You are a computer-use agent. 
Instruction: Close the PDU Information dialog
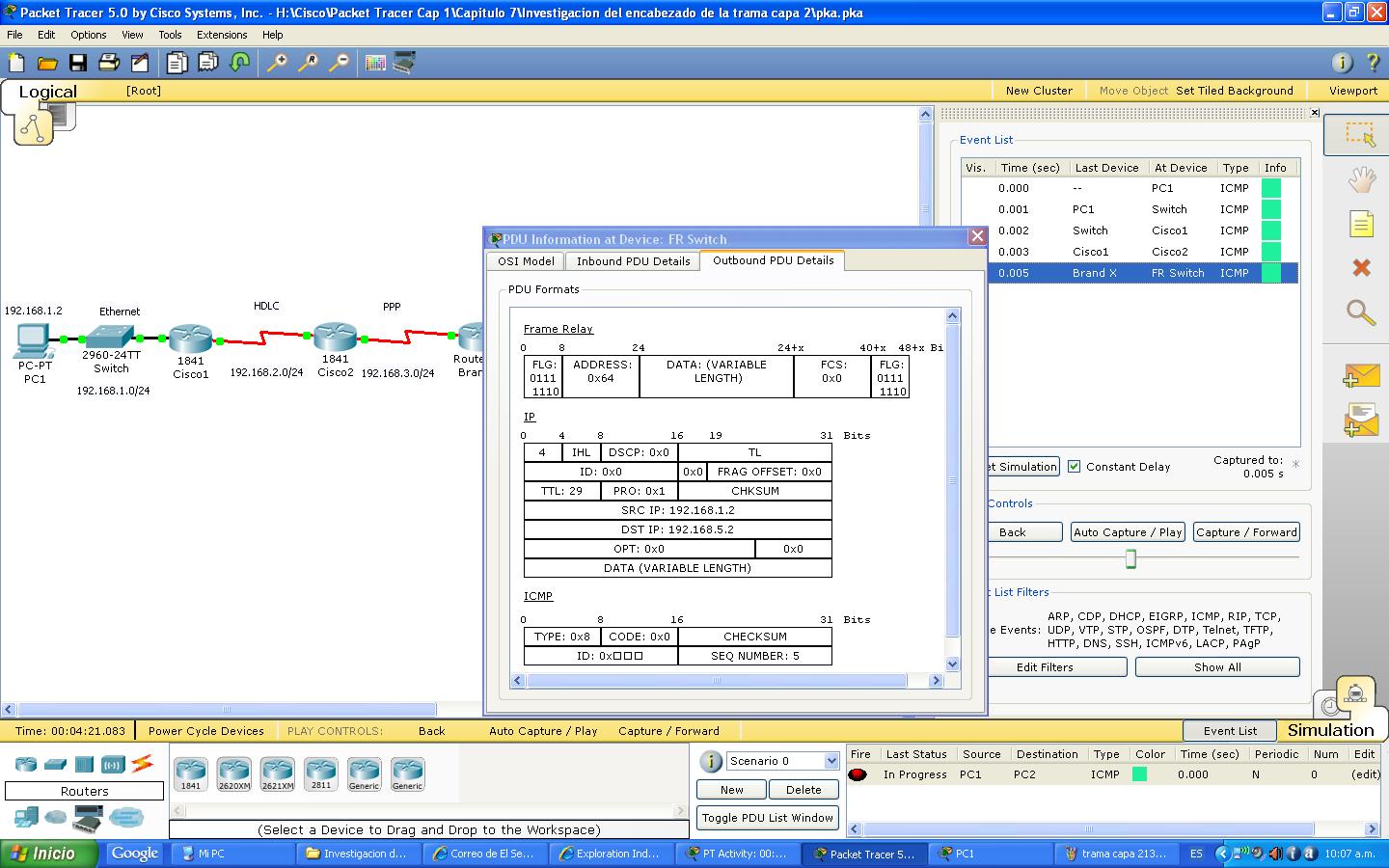(977, 236)
